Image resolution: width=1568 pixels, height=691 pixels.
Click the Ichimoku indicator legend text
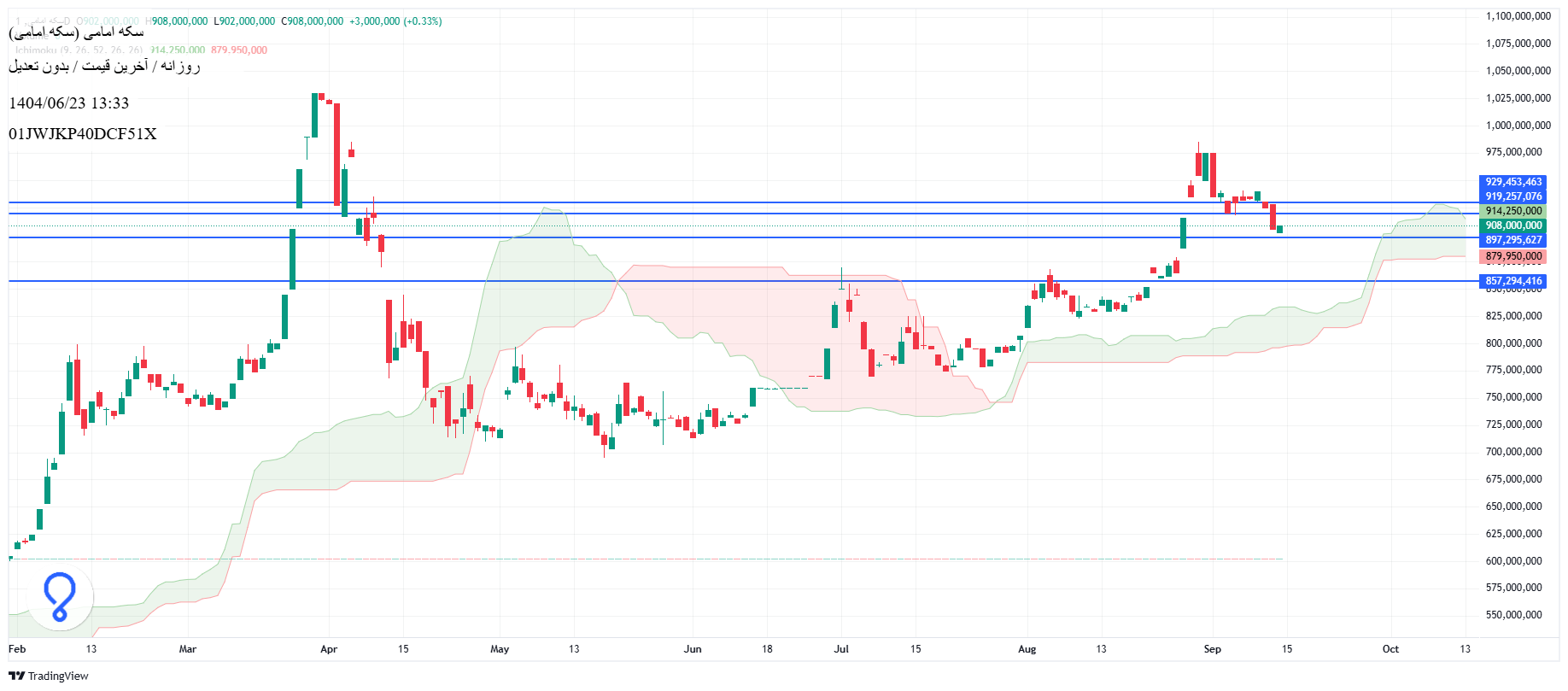point(79,50)
